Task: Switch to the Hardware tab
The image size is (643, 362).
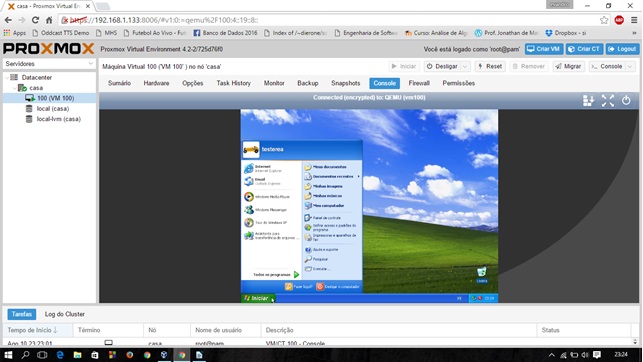Action: [156, 83]
